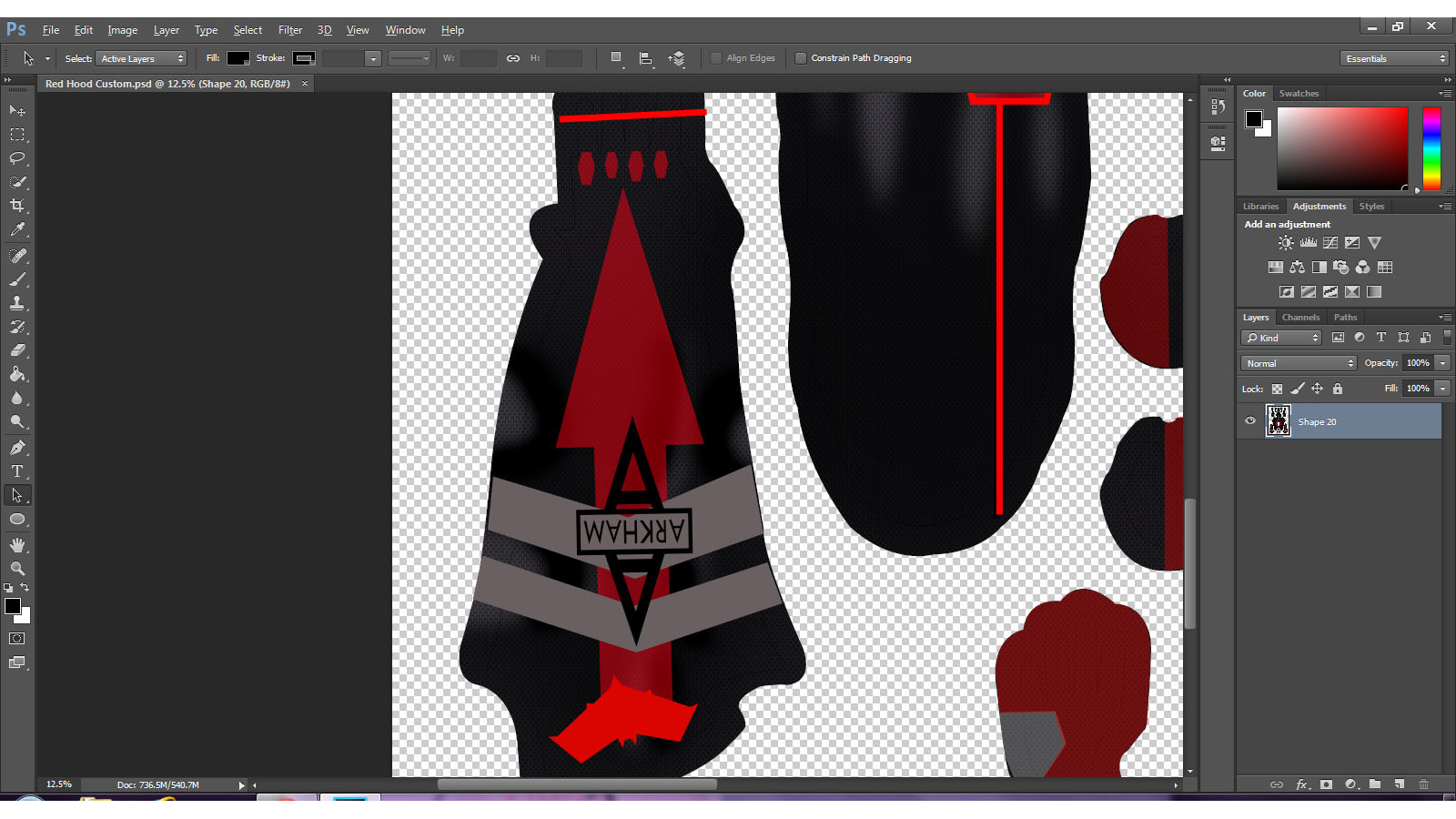This screenshot has width=1456, height=819.
Task: Open the stroke width dropdown
Action: (x=372, y=58)
